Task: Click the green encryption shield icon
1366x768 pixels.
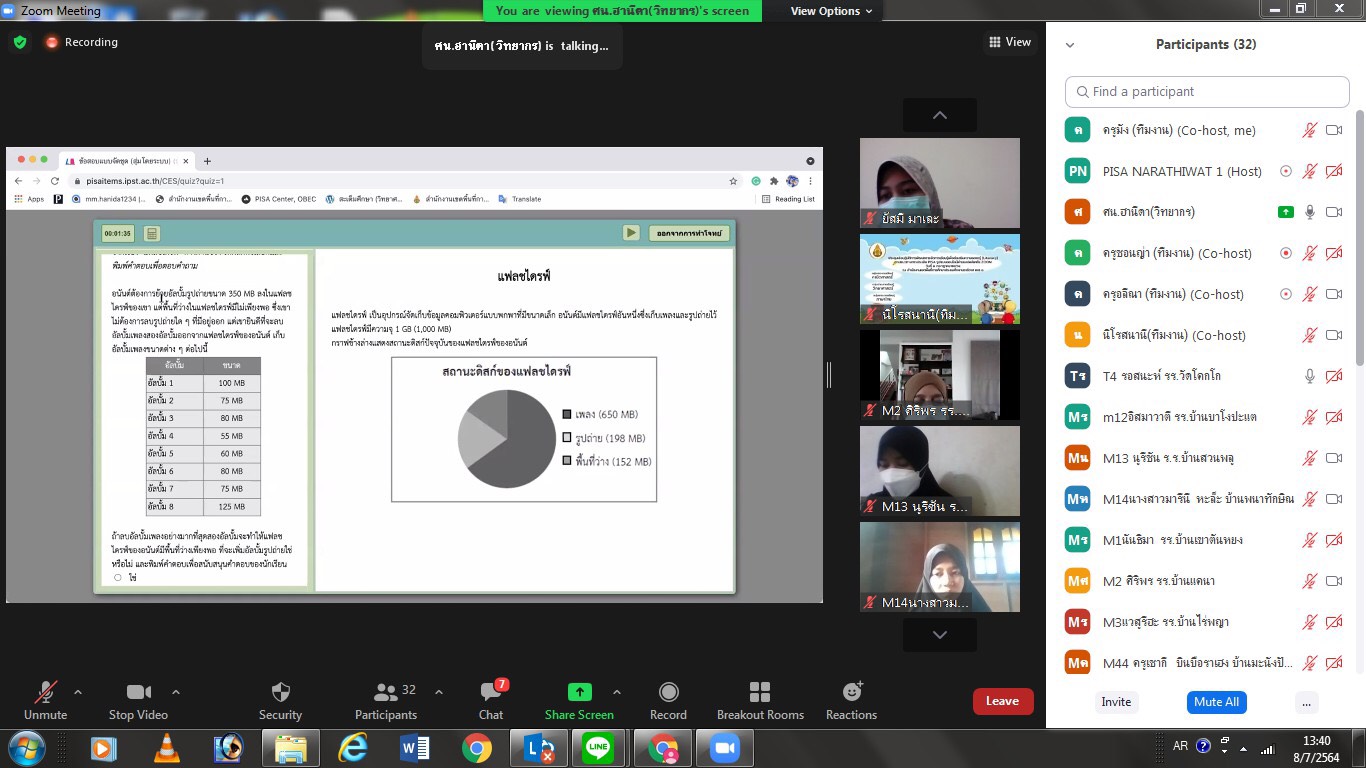Action: point(20,42)
